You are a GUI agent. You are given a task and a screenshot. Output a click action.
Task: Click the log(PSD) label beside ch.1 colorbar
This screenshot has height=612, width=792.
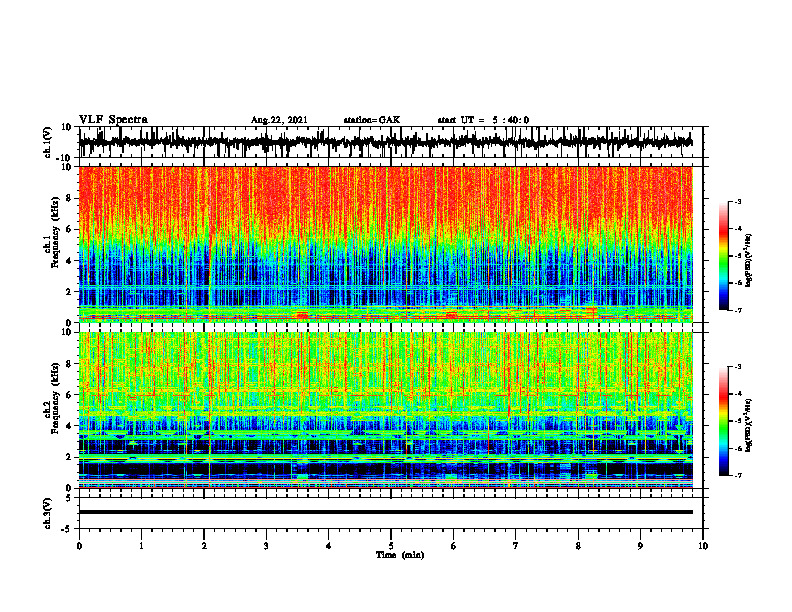click(x=749, y=260)
